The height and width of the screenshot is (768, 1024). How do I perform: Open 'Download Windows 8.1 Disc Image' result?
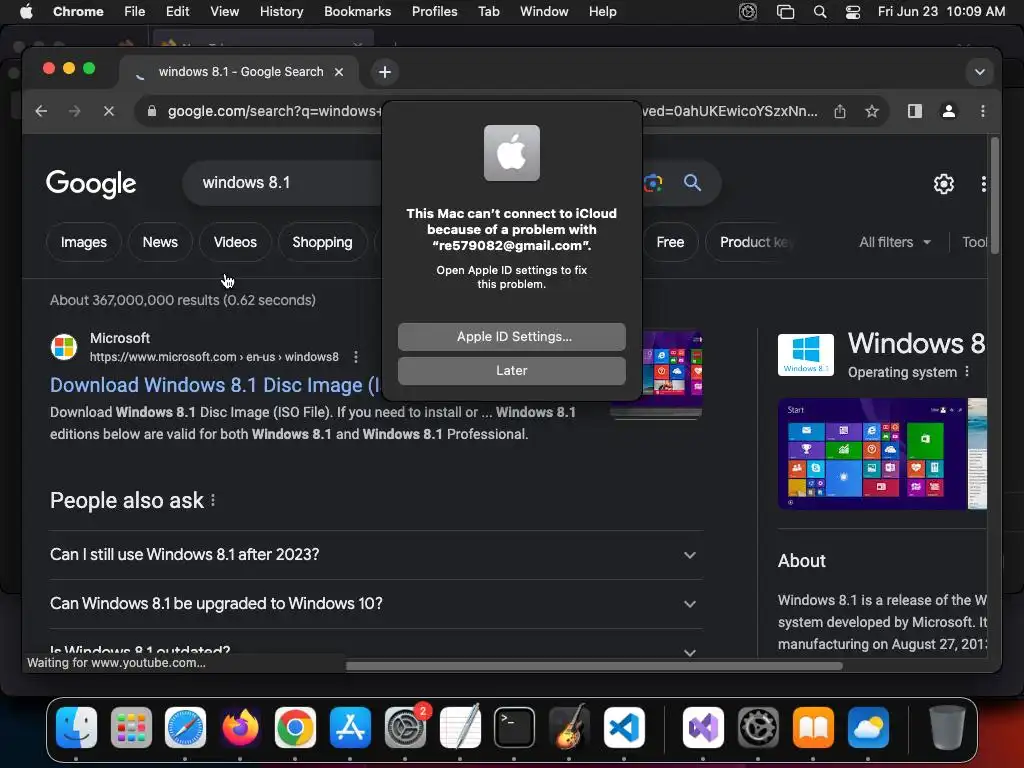point(216,385)
